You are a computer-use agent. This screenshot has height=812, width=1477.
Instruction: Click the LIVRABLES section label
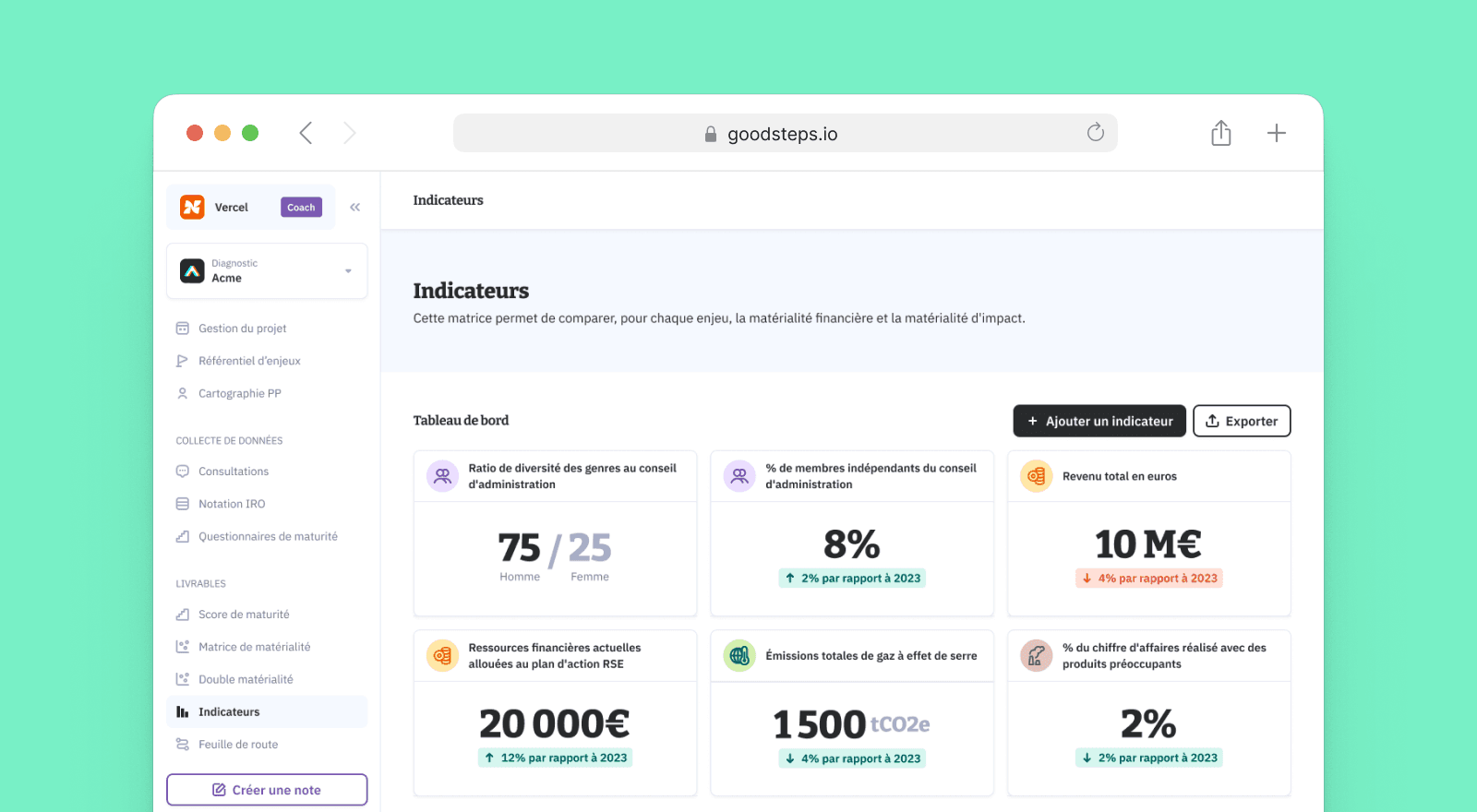(200, 584)
